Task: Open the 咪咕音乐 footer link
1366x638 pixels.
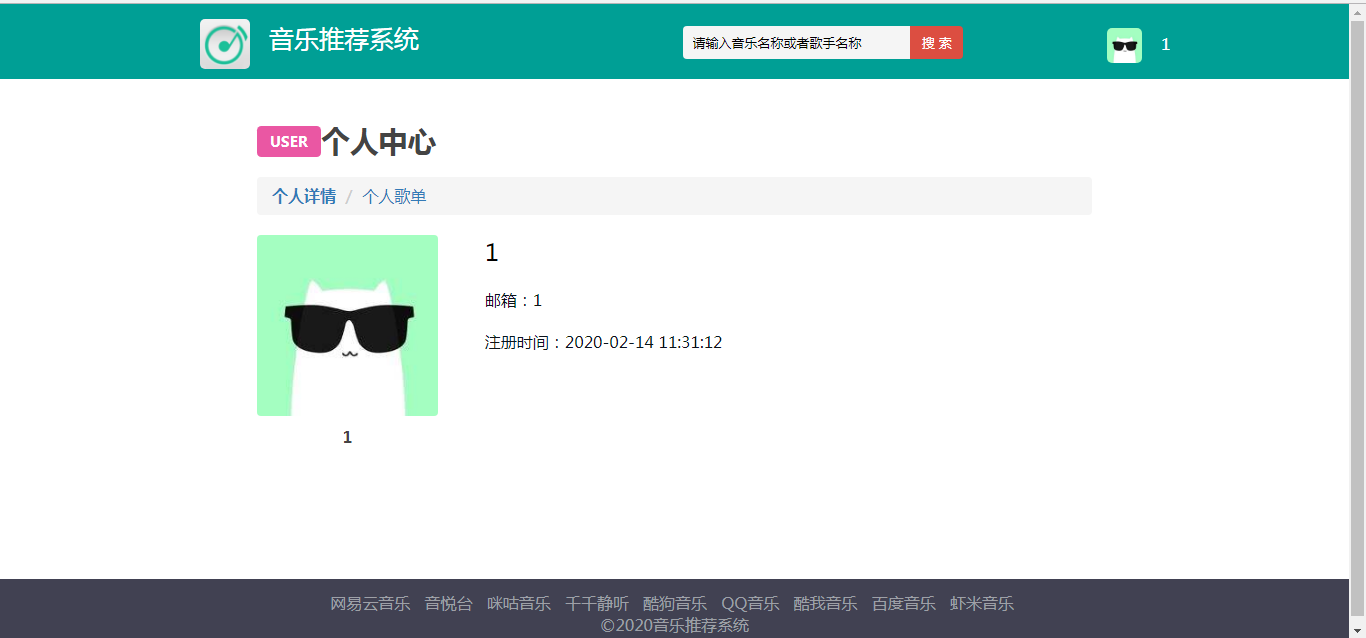Action: click(x=519, y=604)
